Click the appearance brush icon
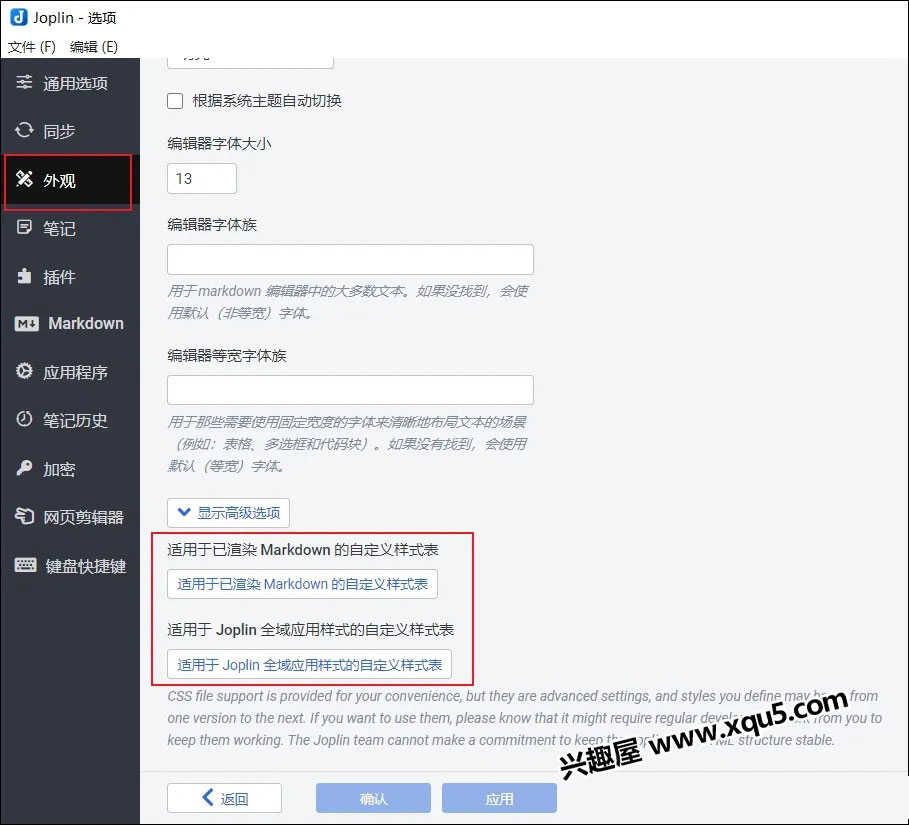The width and height of the screenshot is (909, 825). (24, 179)
